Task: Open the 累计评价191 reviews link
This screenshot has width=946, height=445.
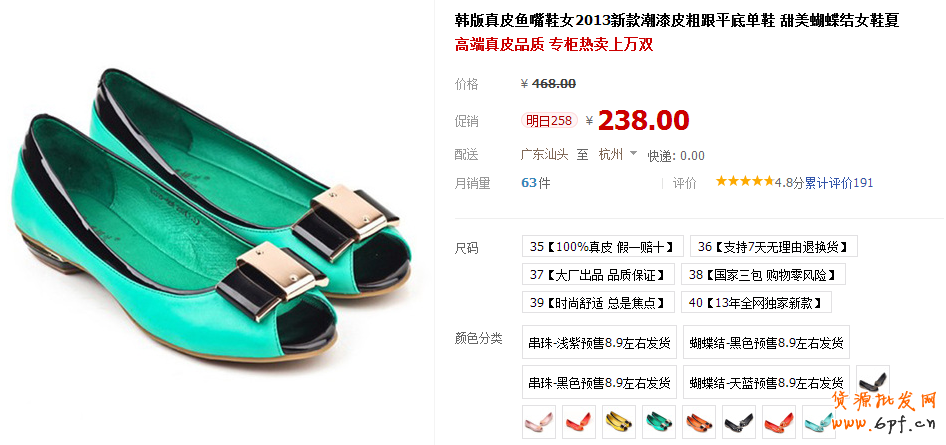Action: (839, 183)
